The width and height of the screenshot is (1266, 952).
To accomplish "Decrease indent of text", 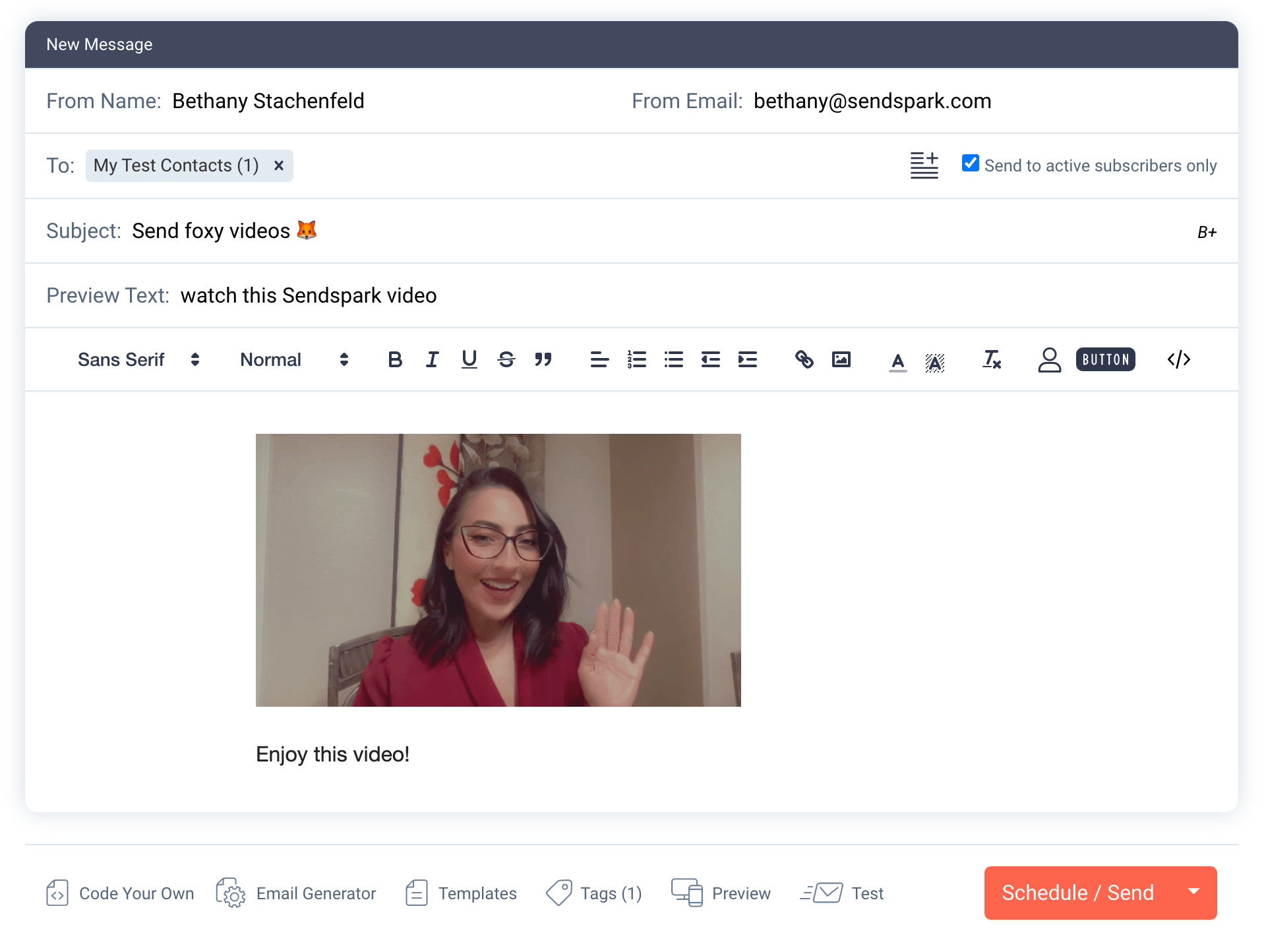I will 710,359.
